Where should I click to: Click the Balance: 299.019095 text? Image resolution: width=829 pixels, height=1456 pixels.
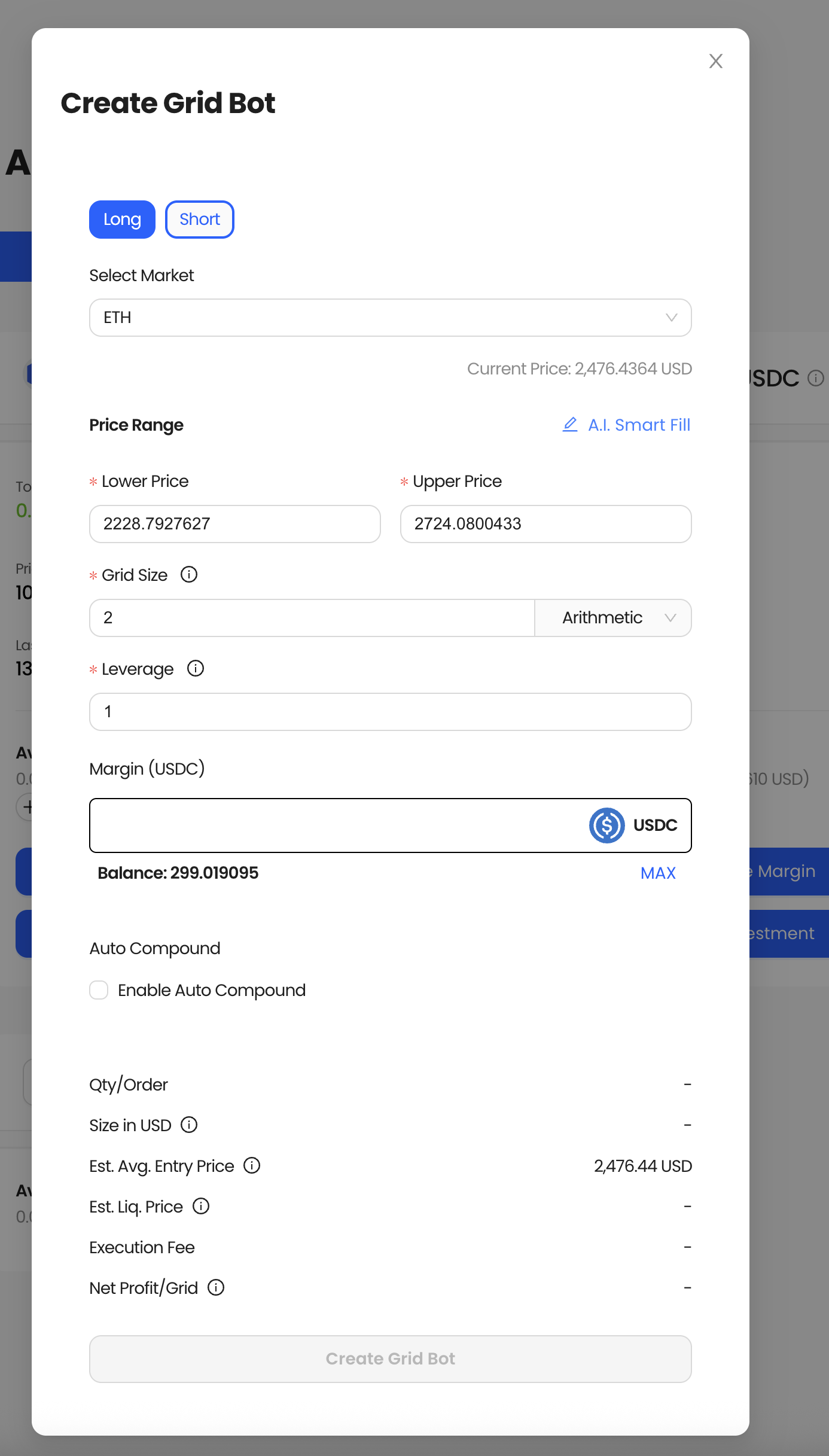(178, 873)
